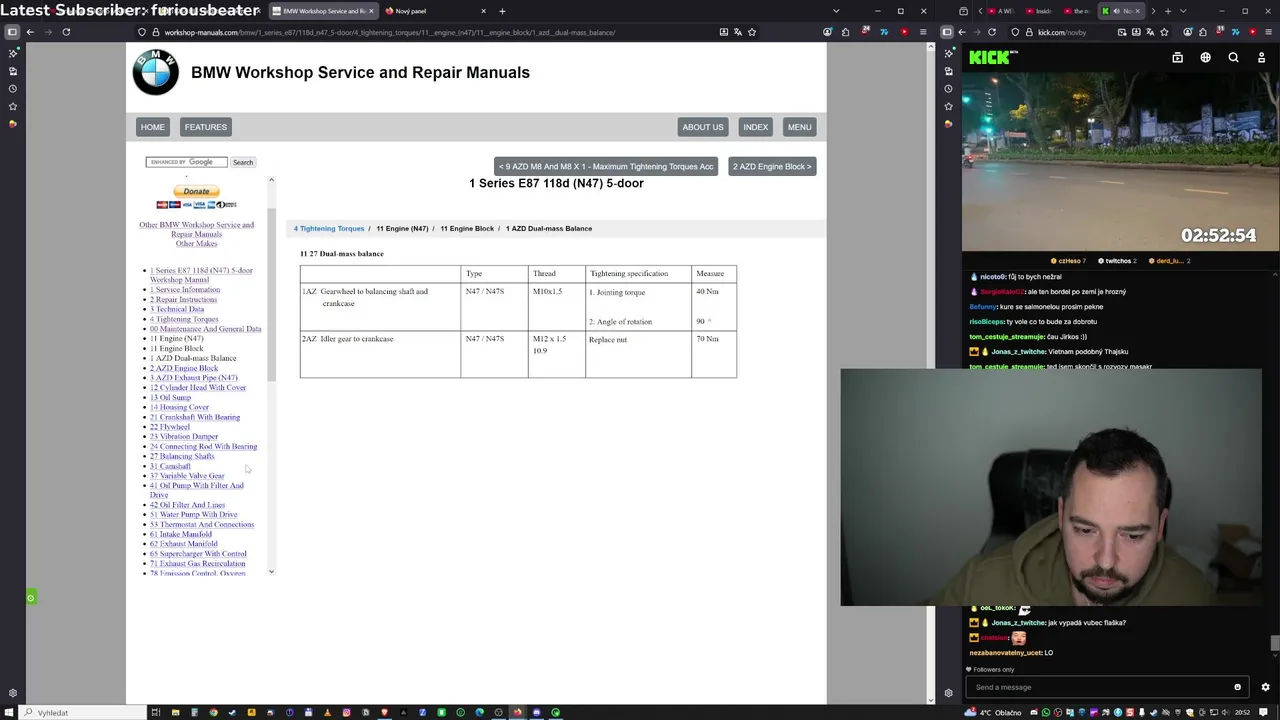Switch to the 'Inside' YouTube tab
This screenshot has height=720, width=1280.
click(x=1041, y=11)
